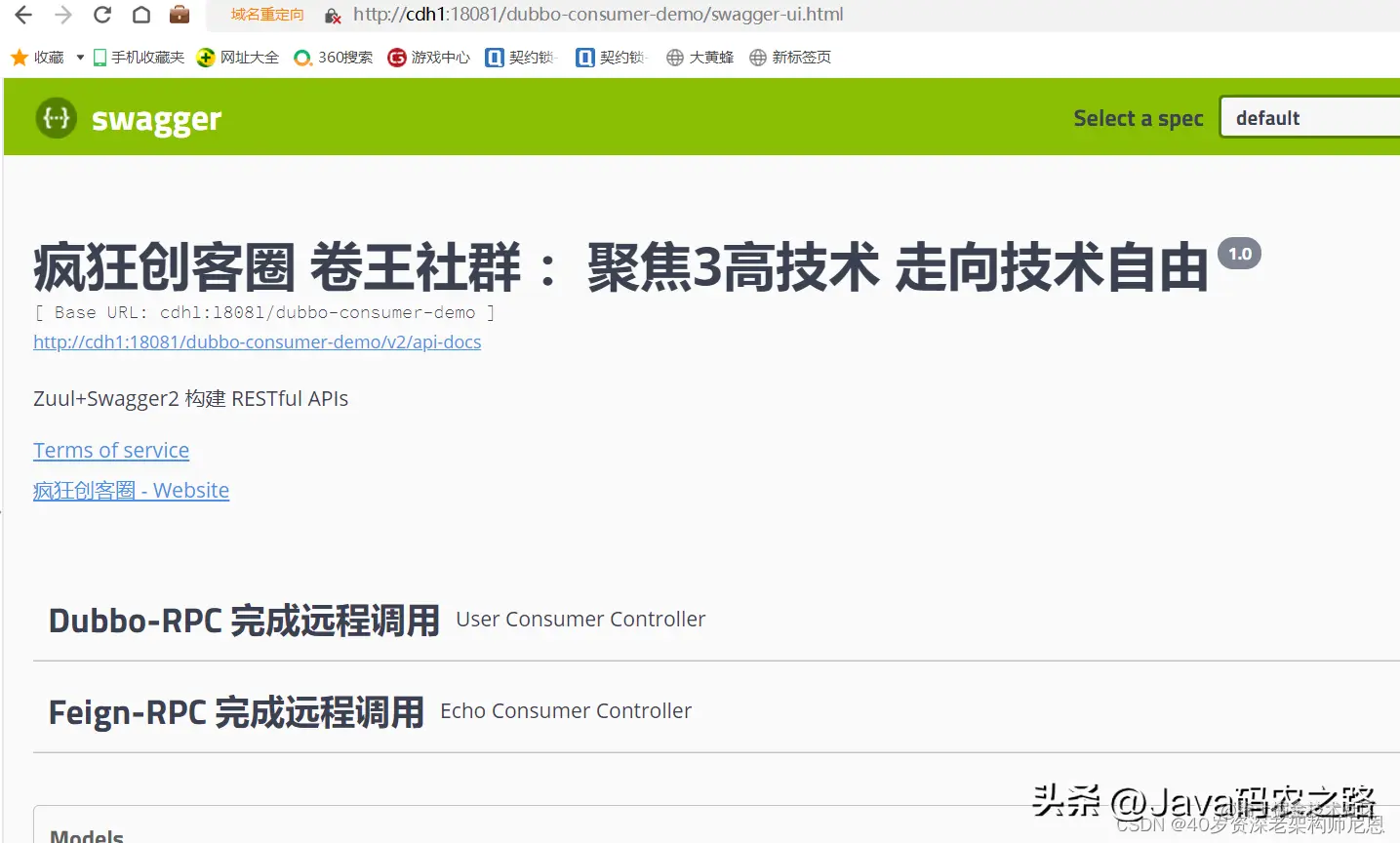The height and width of the screenshot is (843, 1400).
Task: Open the first 契约锁 bookmark
Action: (x=521, y=58)
